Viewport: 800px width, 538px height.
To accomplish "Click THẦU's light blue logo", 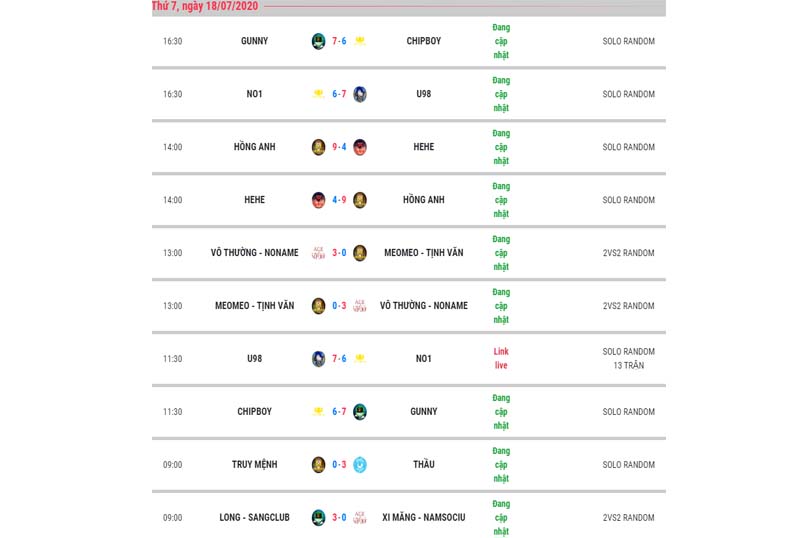I will coord(360,464).
